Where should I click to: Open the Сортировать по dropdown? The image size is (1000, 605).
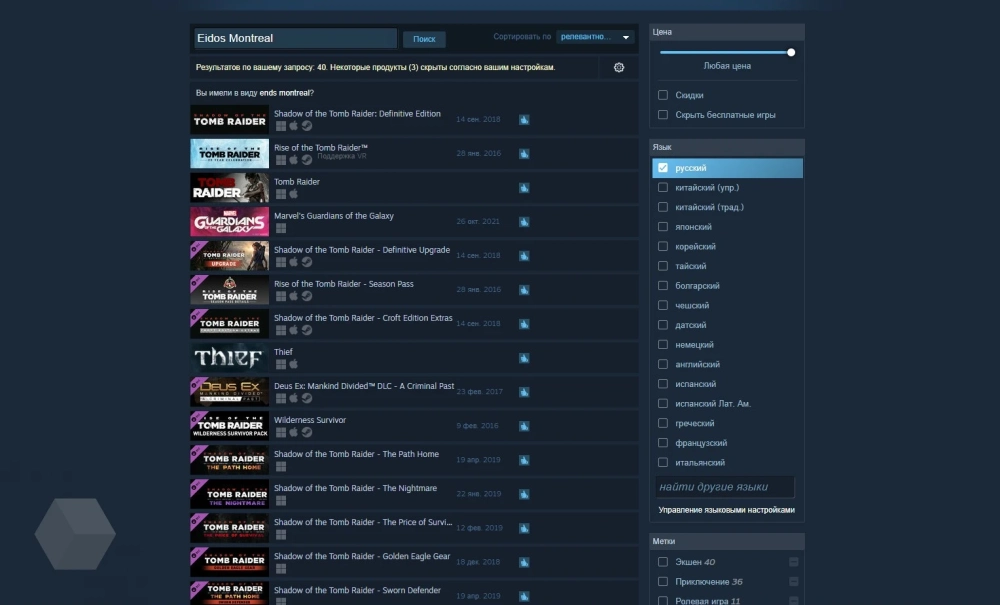tap(596, 37)
